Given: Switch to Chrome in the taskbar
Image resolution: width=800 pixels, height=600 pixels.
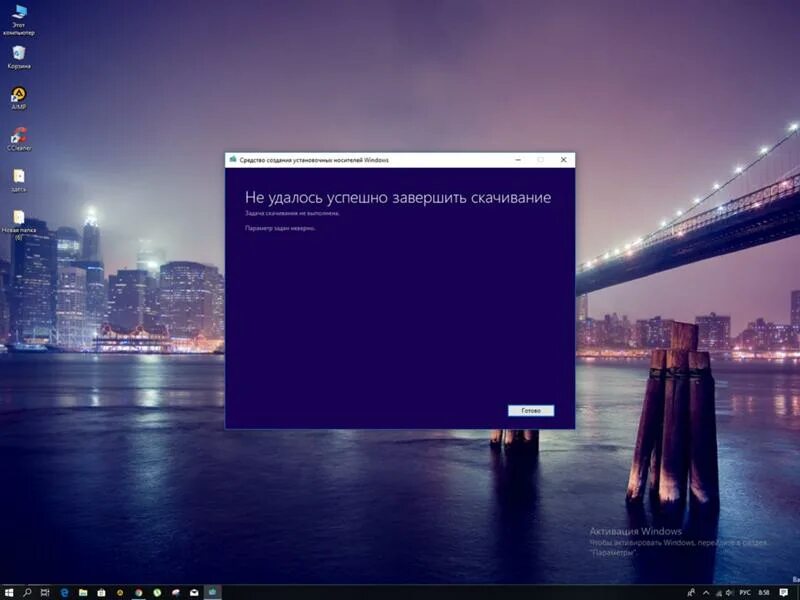Looking at the screenshot, I should pyautogui.click(x=138, y=592).
